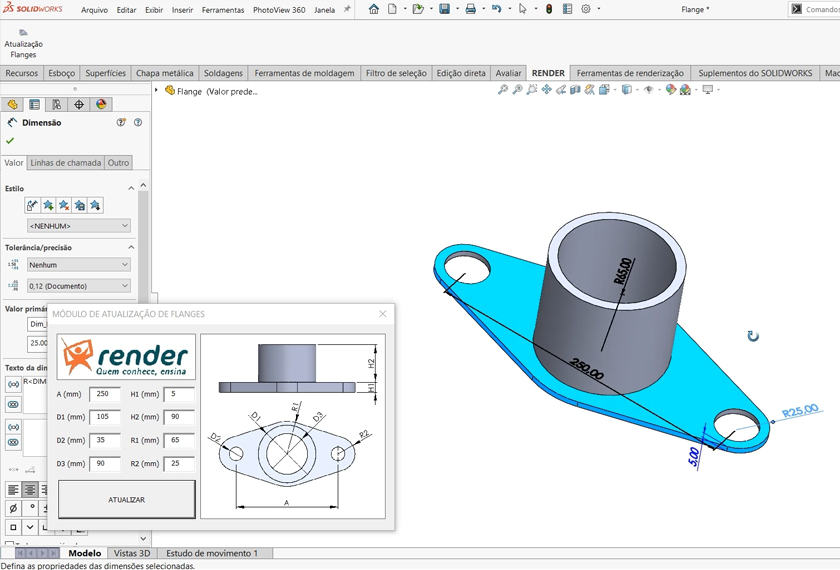
Task: Open the Nenhum tolerance type dropdown
Action: click(78, 265)
